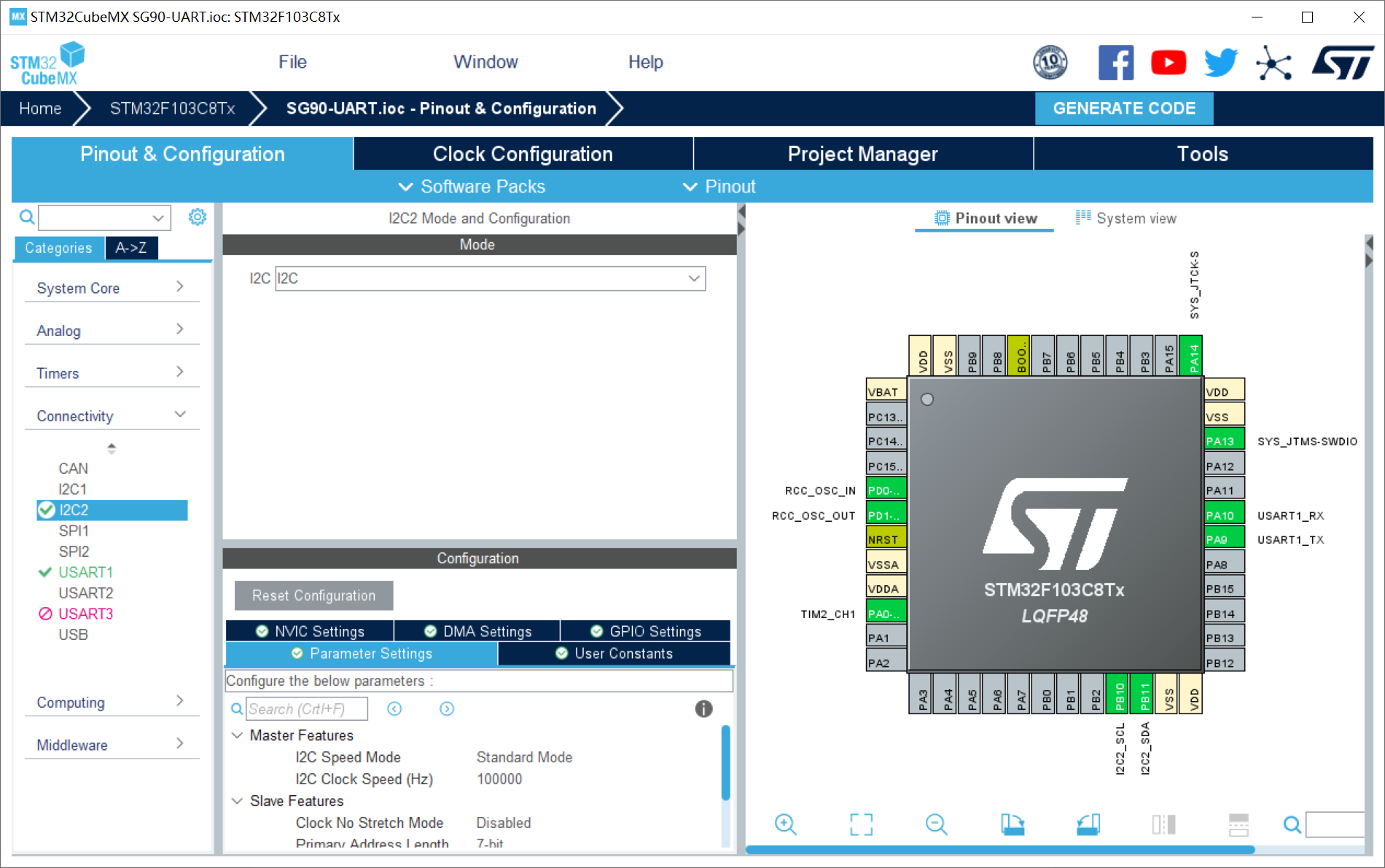
Task: Select the PA9 USART1_TX pin
Action: click(x=1225, y=539)
